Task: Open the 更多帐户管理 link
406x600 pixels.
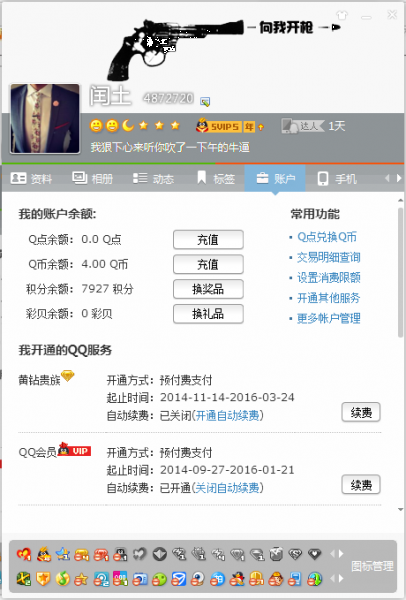Action: [x=329, y=318]
